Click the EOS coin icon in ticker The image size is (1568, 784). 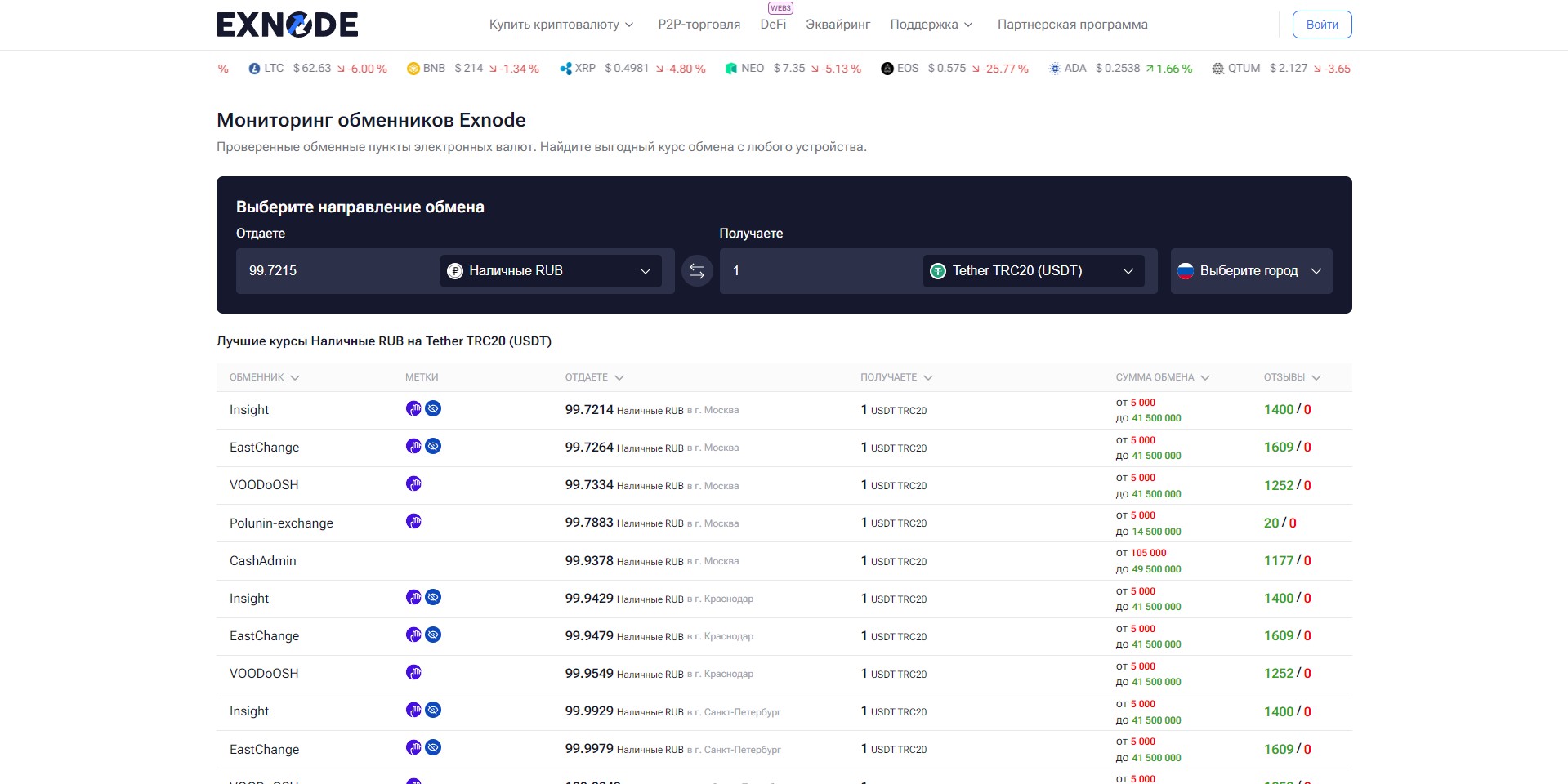(x=887, y=69)
